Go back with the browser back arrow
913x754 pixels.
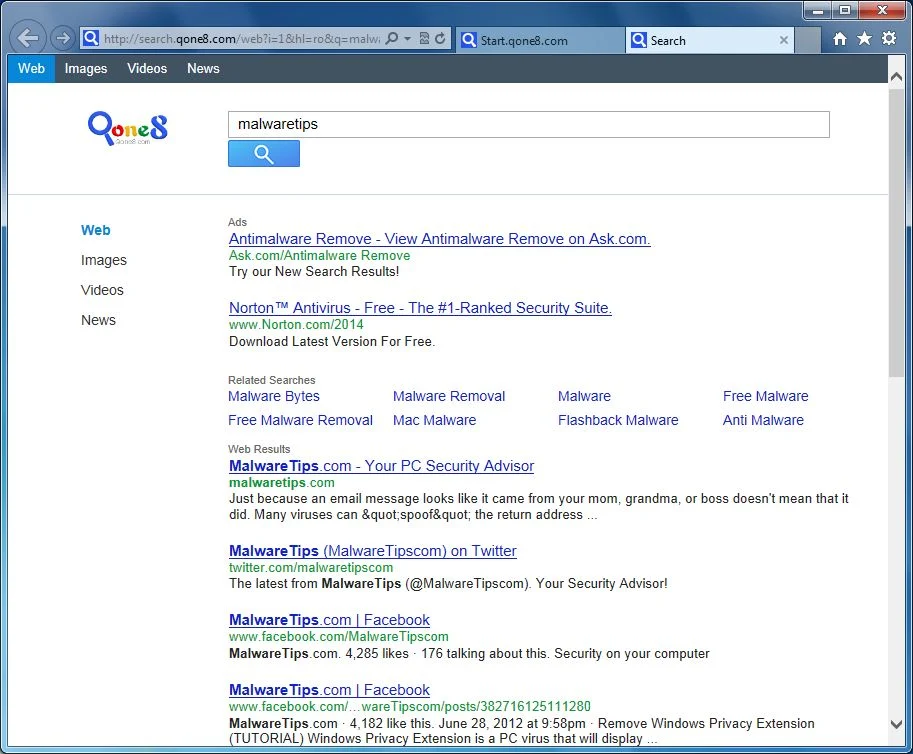[x=27, y=38]
